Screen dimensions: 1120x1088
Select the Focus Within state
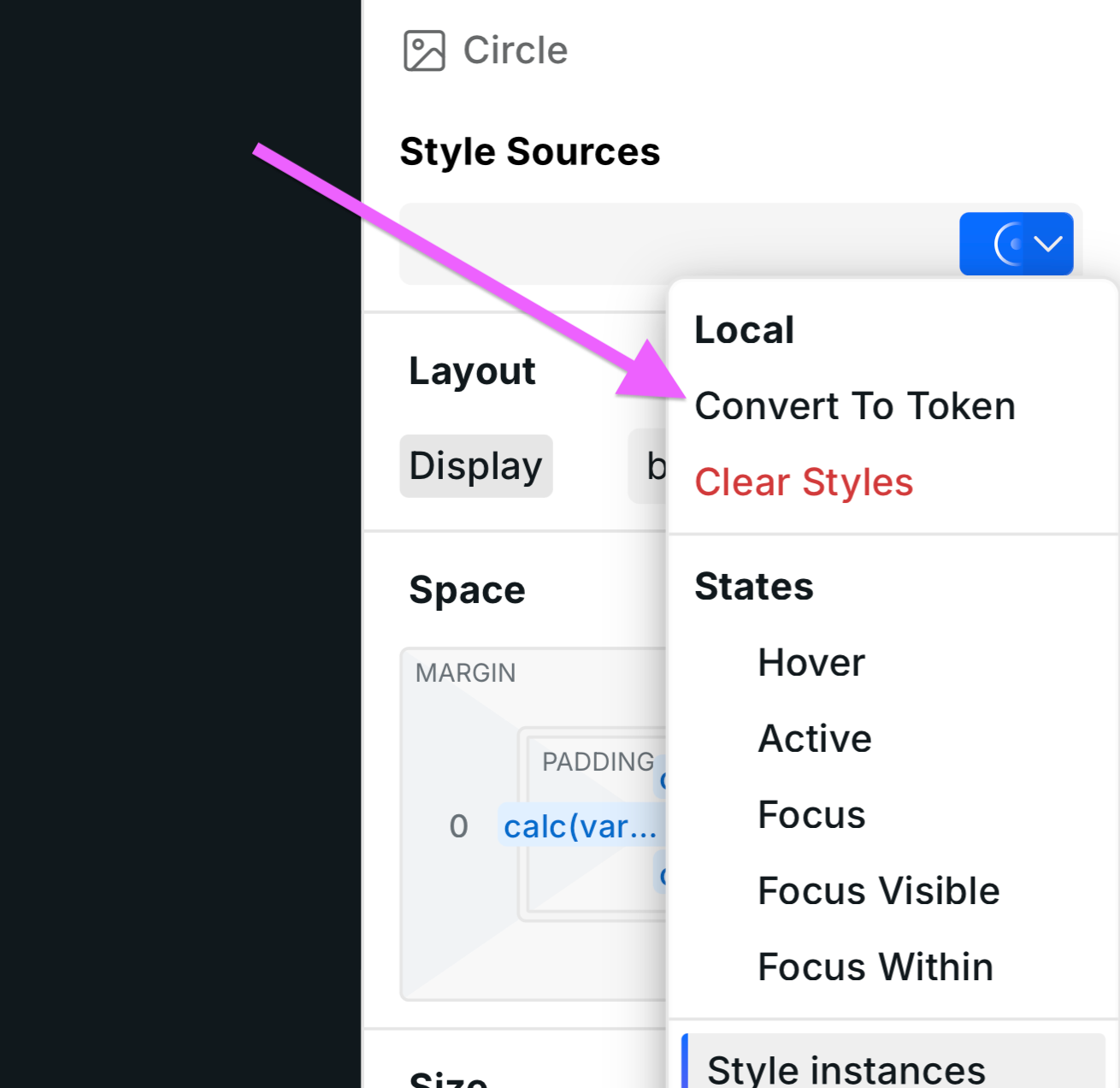[x=875, y=967]
